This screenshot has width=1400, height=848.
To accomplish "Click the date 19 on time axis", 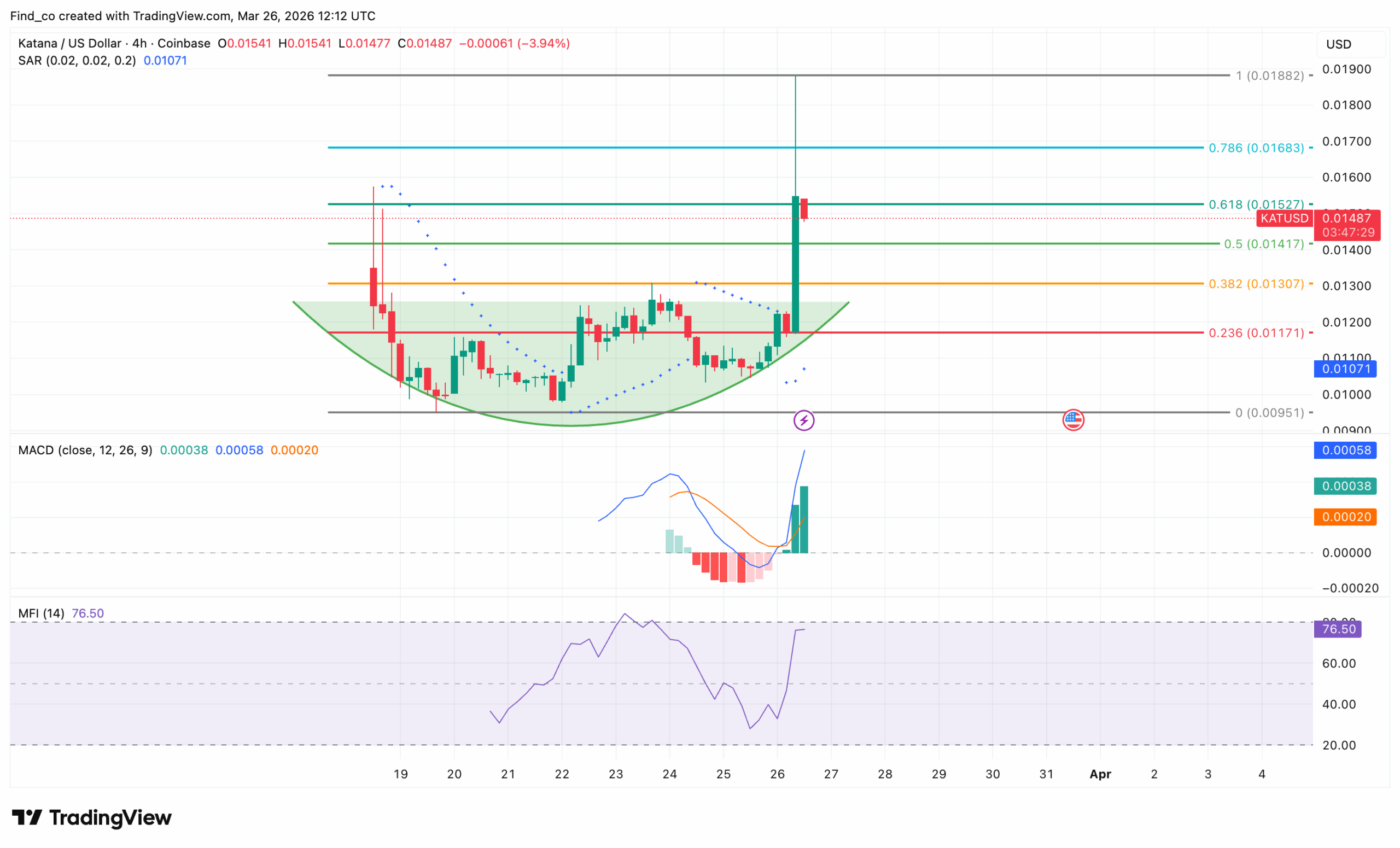I will 400,774.
